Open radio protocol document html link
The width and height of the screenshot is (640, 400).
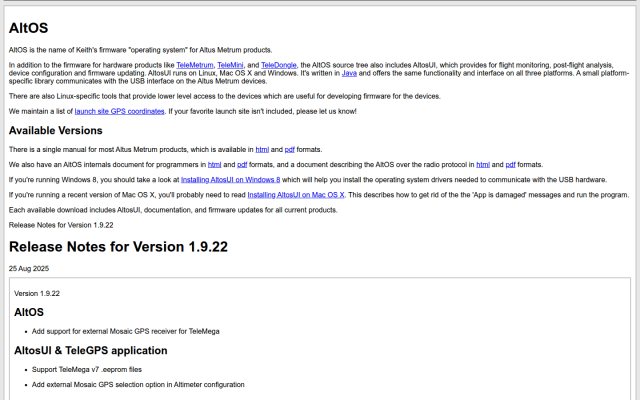tap(483, 164)
